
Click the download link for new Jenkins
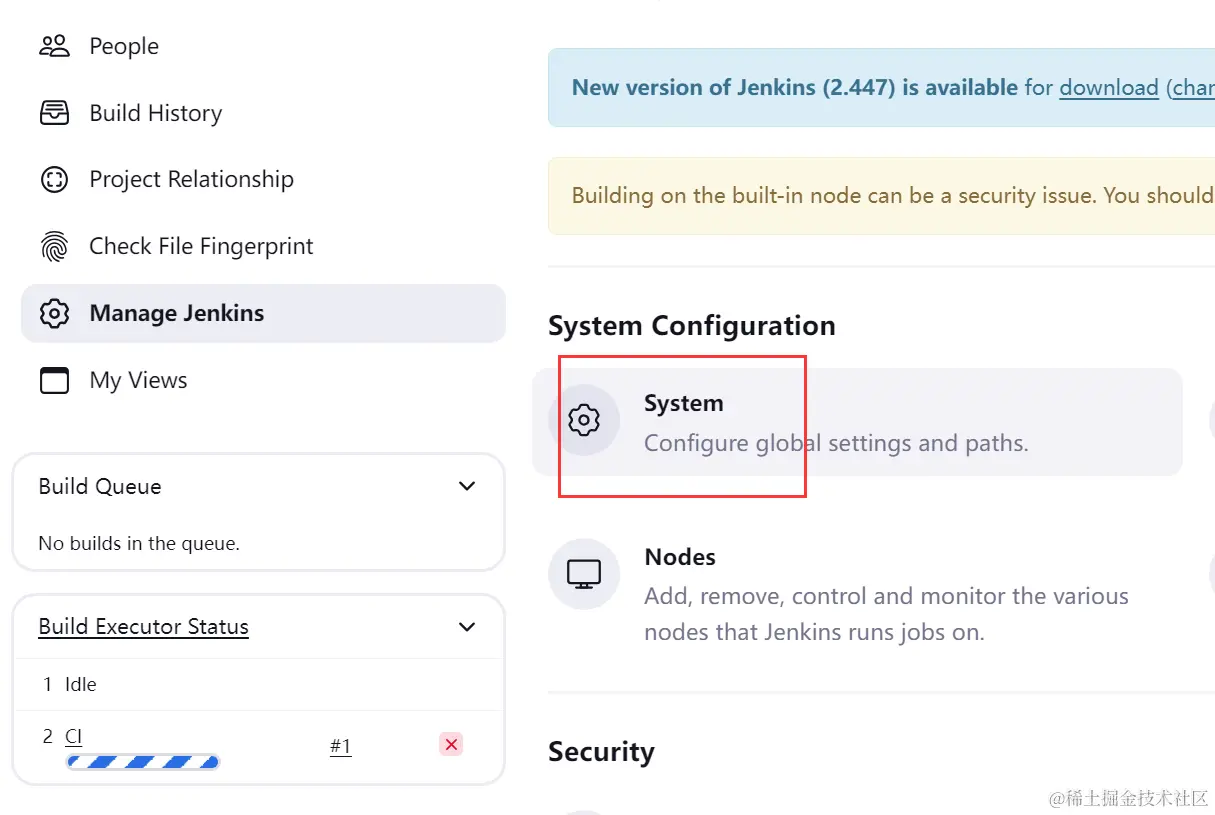(x=1108, y=88)
